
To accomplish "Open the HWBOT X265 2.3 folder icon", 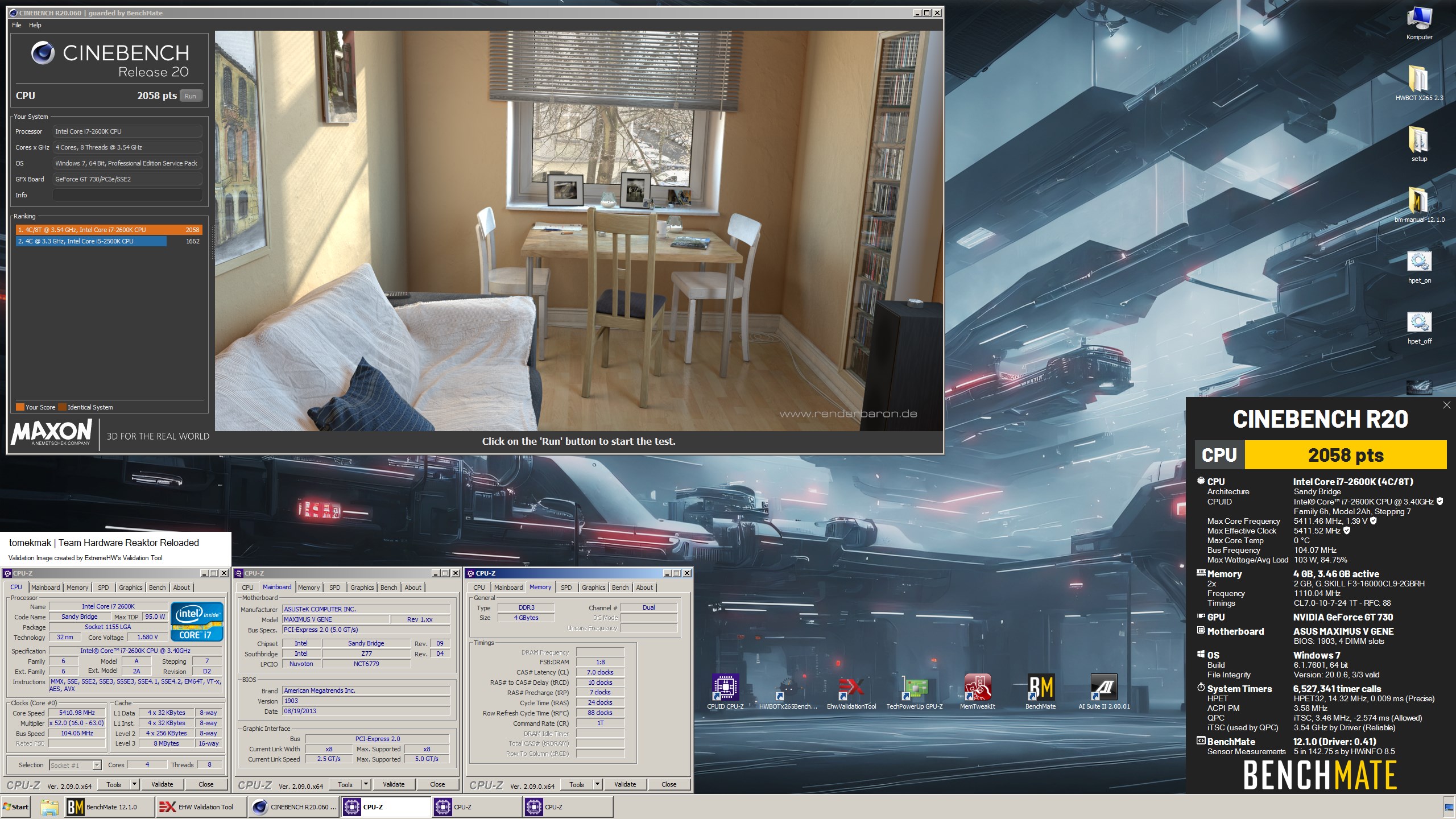I will click(1419, 83).
